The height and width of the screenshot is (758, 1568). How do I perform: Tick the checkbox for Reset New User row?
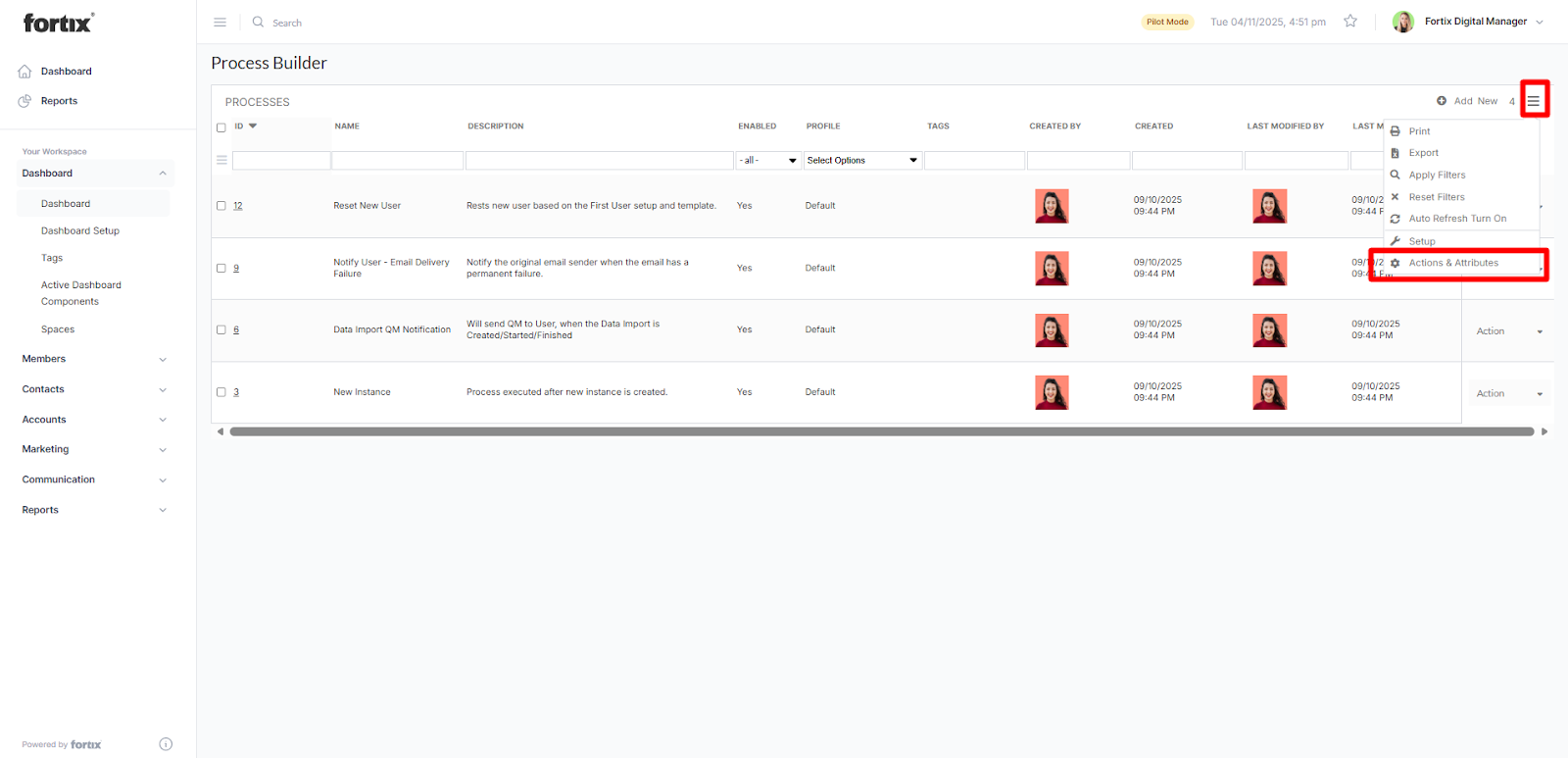tap(221, 206)
